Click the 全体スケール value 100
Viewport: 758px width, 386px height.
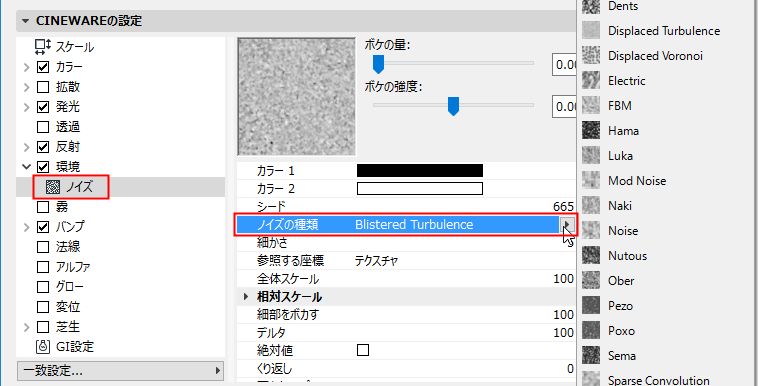pyautogui.click(x=563, y=279)
